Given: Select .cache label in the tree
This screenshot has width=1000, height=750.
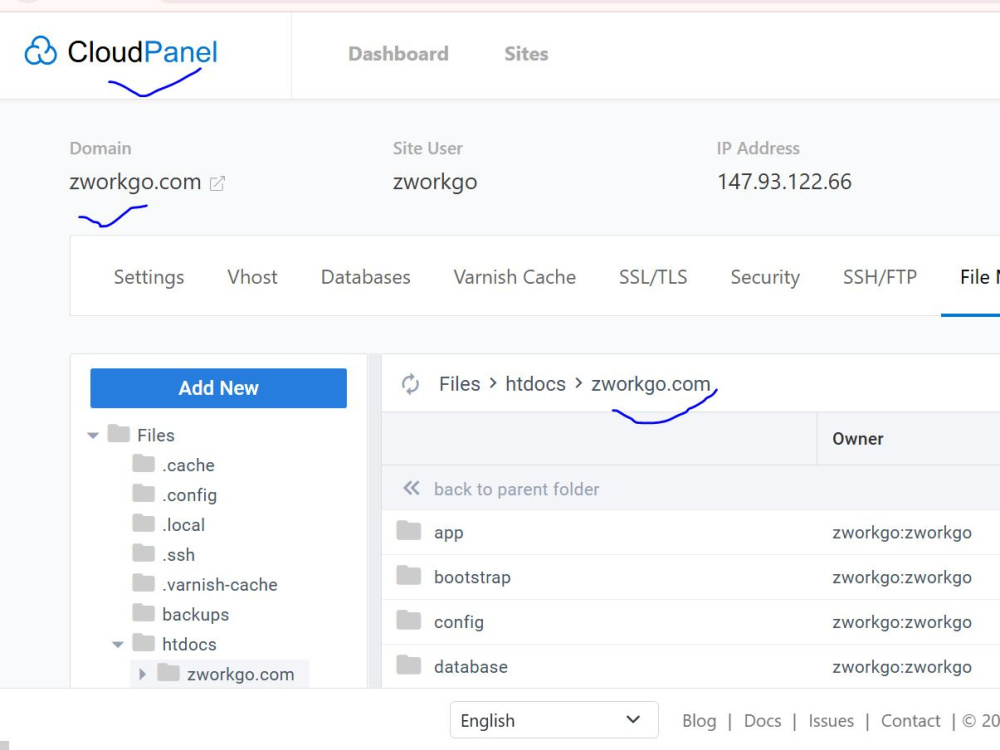Looking at the screenshot, I should click(188, 465).
